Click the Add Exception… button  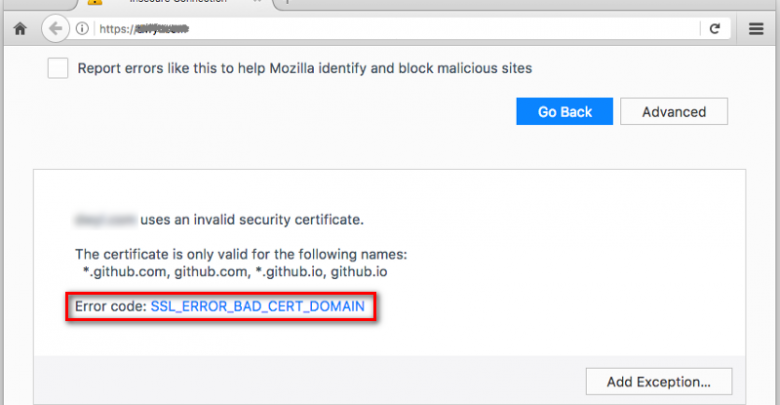click(x=658, y=381)
